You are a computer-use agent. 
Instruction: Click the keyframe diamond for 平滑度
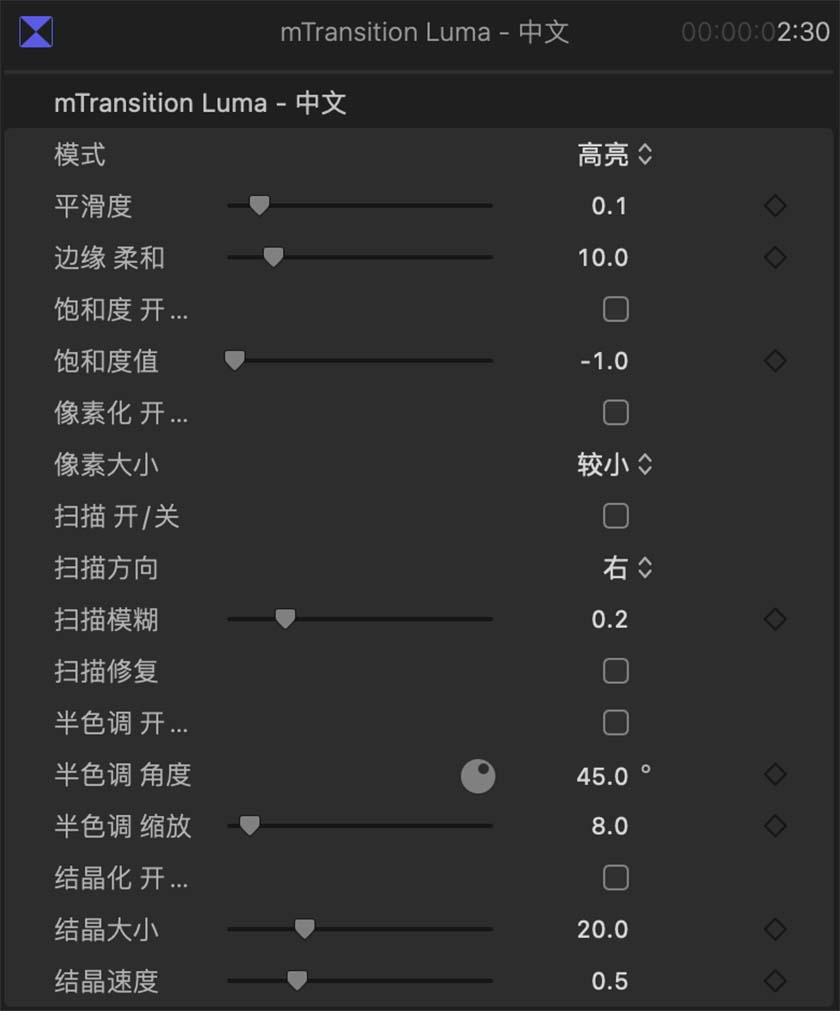pyautogui.click(x=775, y=206)
